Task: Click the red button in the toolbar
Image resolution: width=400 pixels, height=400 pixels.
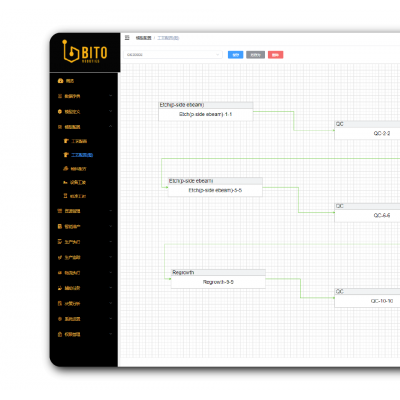Action: pos(275,55)
